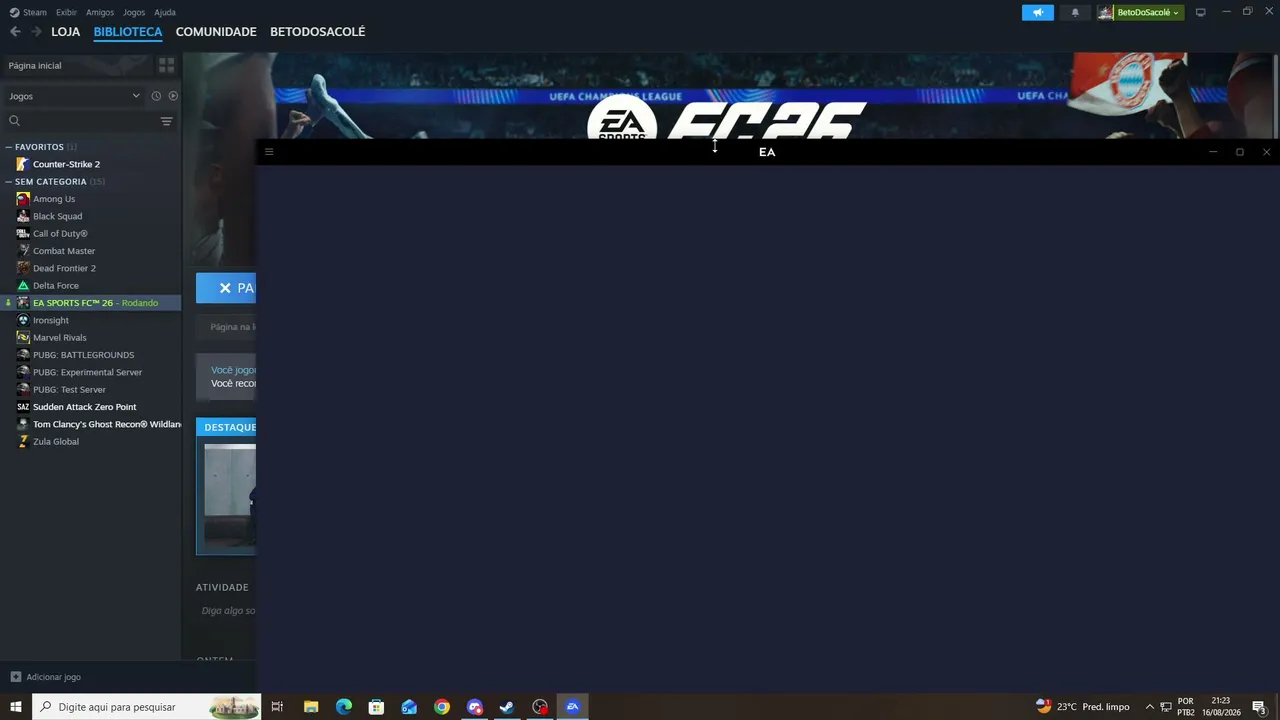Switch library to grid collections view
1280x720 pixels.
[x=166, y=65]
